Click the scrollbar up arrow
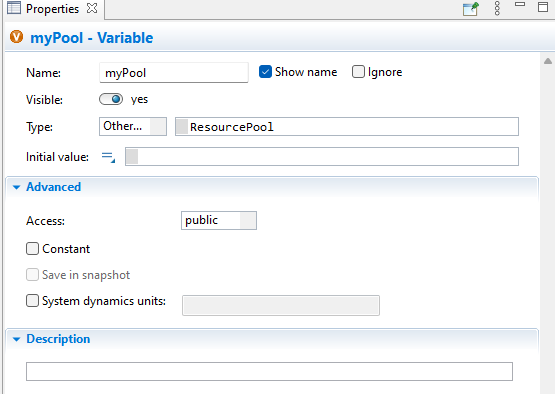Image resolution: width=555 pixels, height=394 pixels. point(548,61)
